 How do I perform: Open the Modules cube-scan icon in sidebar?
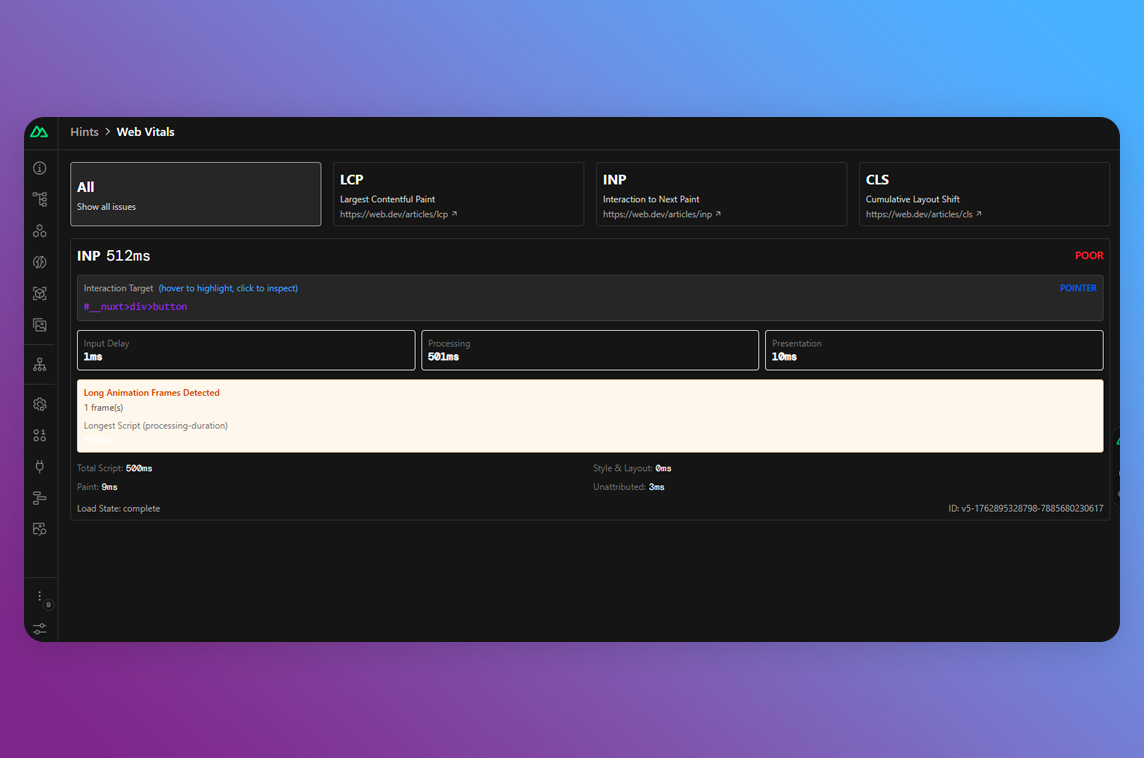tap(40, 294)
